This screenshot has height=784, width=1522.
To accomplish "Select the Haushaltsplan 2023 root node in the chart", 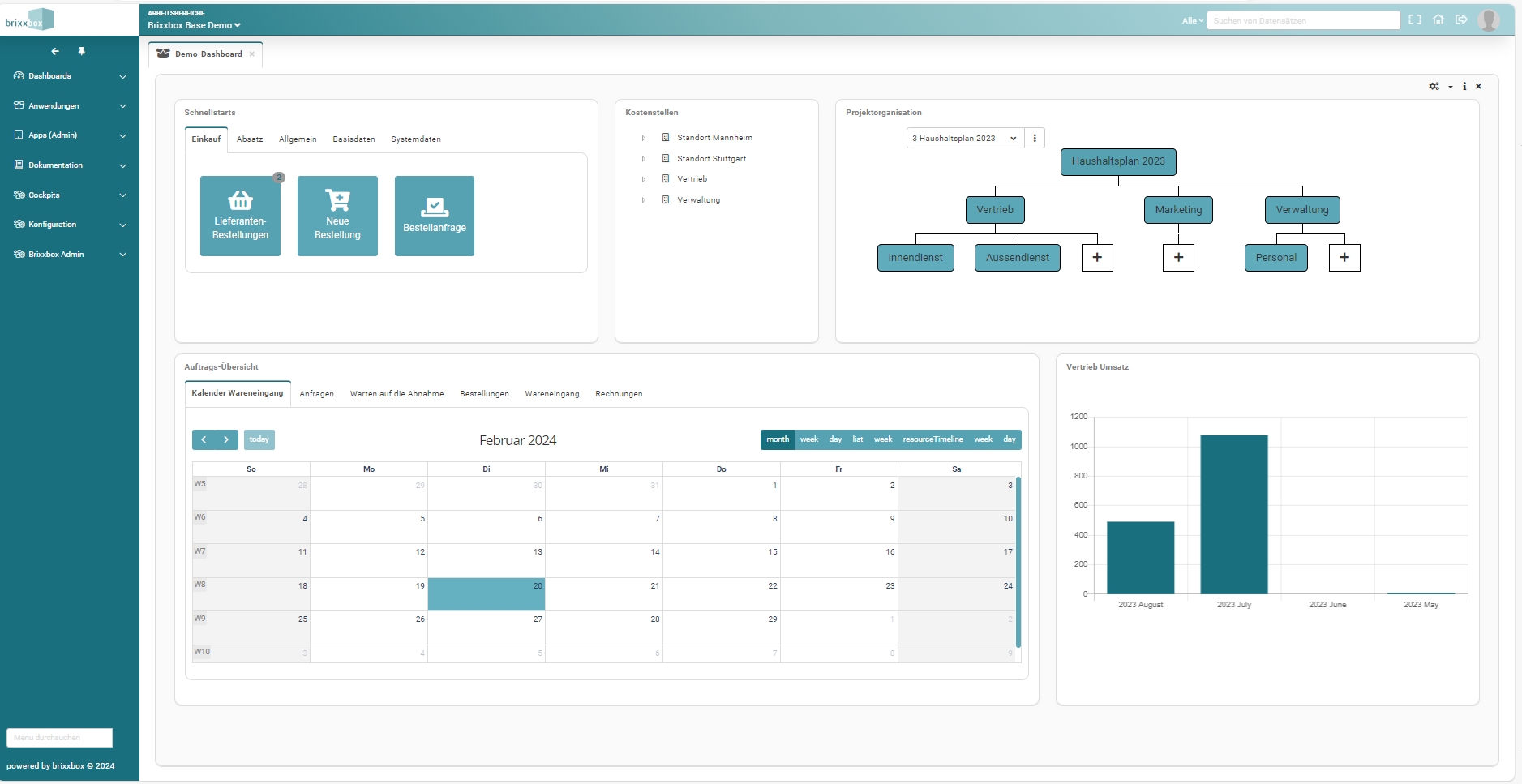I will 1118,161.
